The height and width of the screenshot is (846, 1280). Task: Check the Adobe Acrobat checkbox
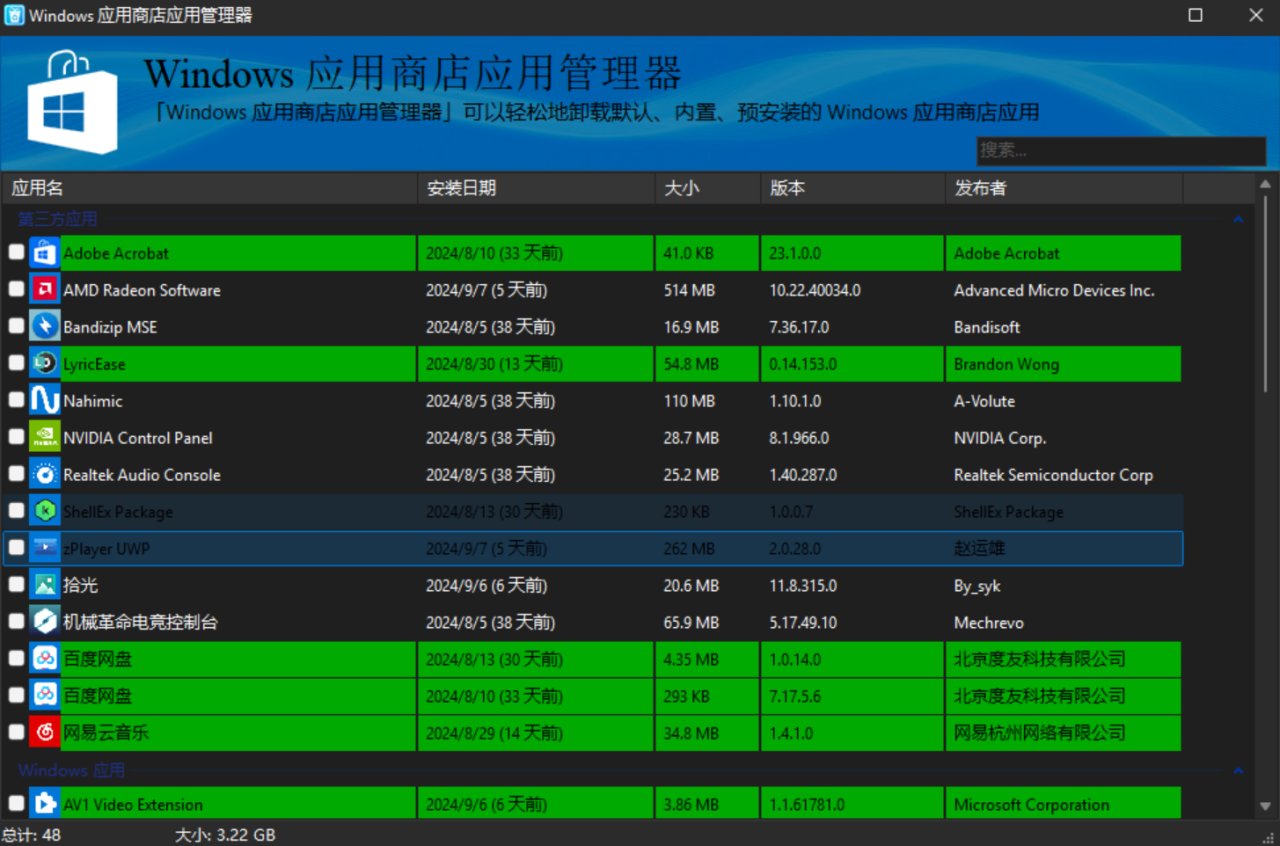point(16,253)
